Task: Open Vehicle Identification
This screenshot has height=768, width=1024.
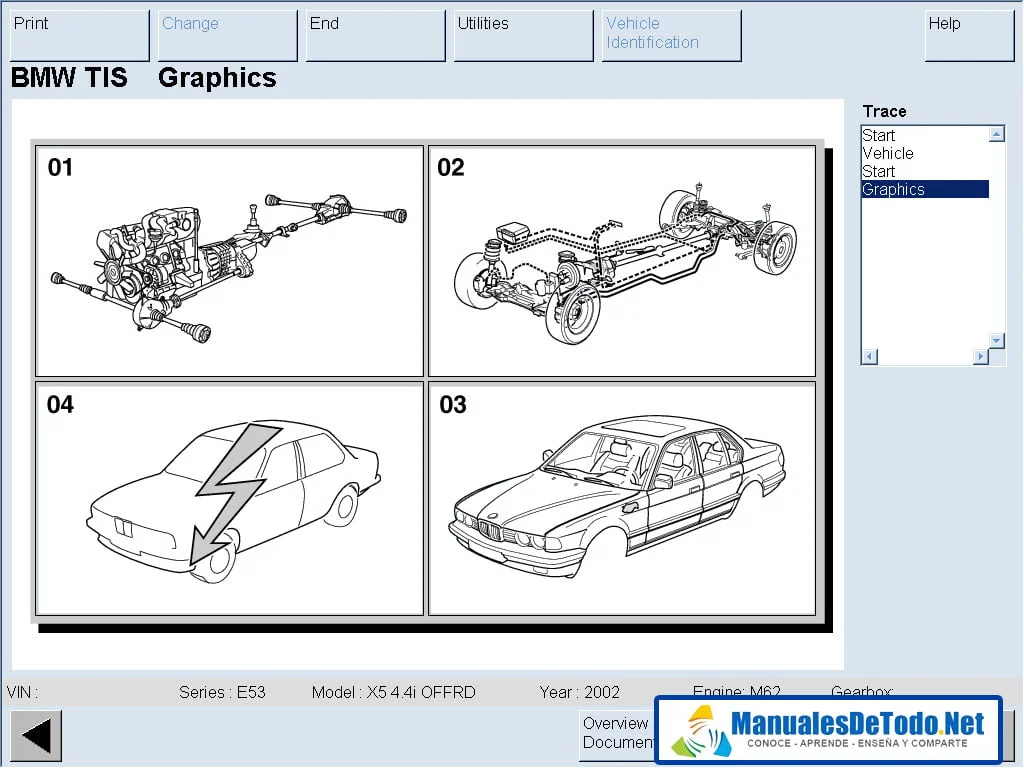Action: coord(671,35)
